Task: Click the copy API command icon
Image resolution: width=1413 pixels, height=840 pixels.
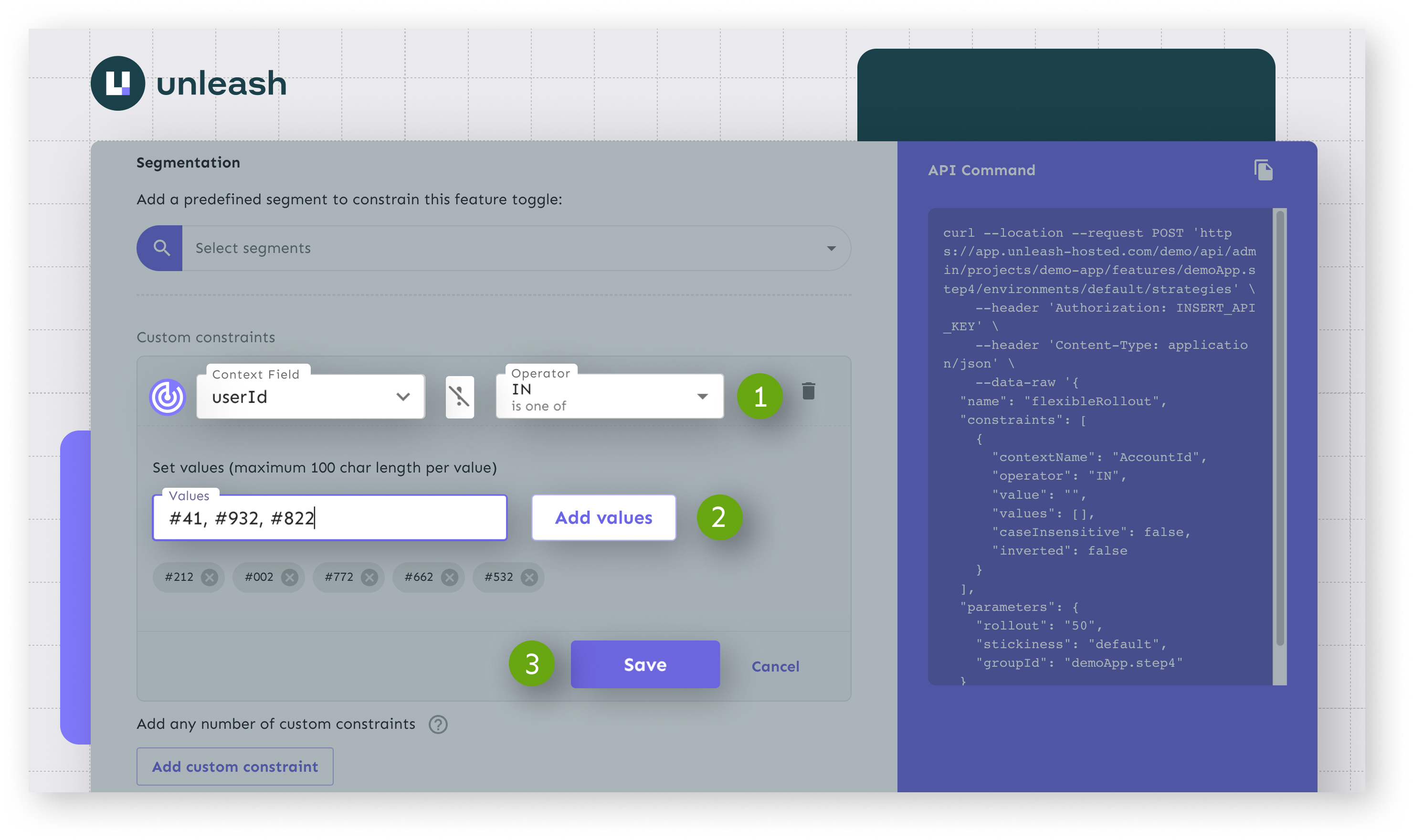Action: tap(1263, 170)
